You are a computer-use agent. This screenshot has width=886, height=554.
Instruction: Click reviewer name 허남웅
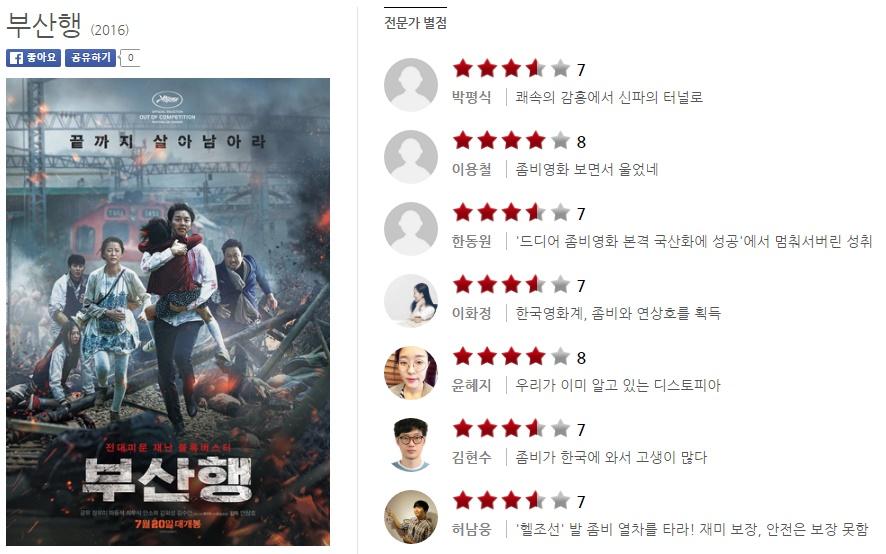pos(471,530)
